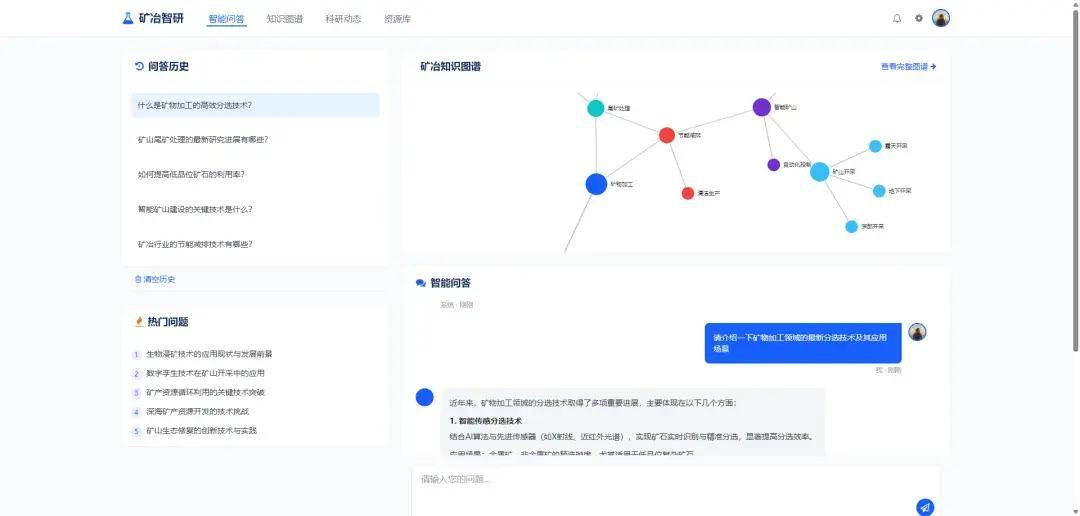Click the notification bell icon
This screenshot has height=516, width=1080.
896,18
